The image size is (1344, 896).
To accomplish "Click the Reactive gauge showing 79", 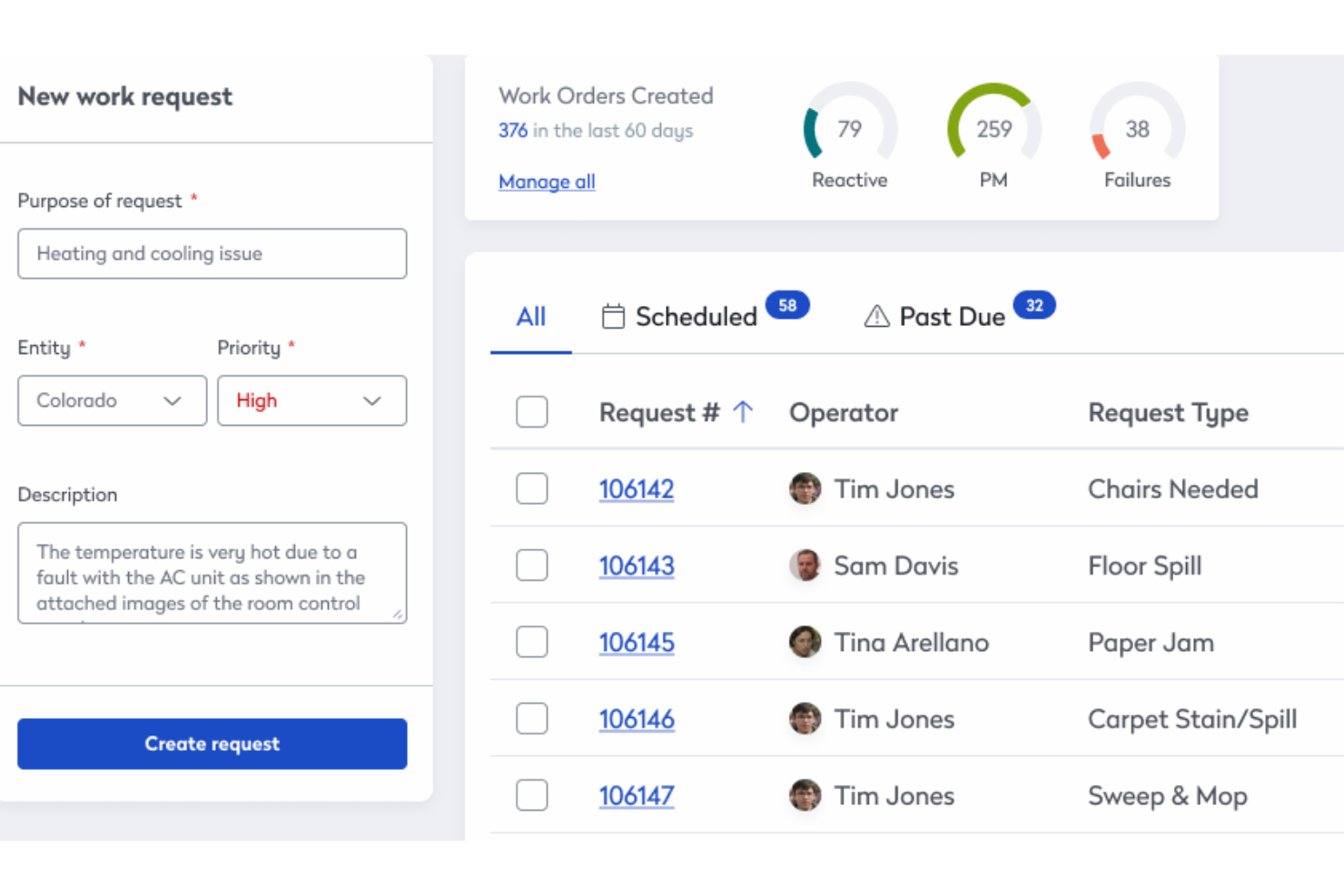I will point(850,126).
